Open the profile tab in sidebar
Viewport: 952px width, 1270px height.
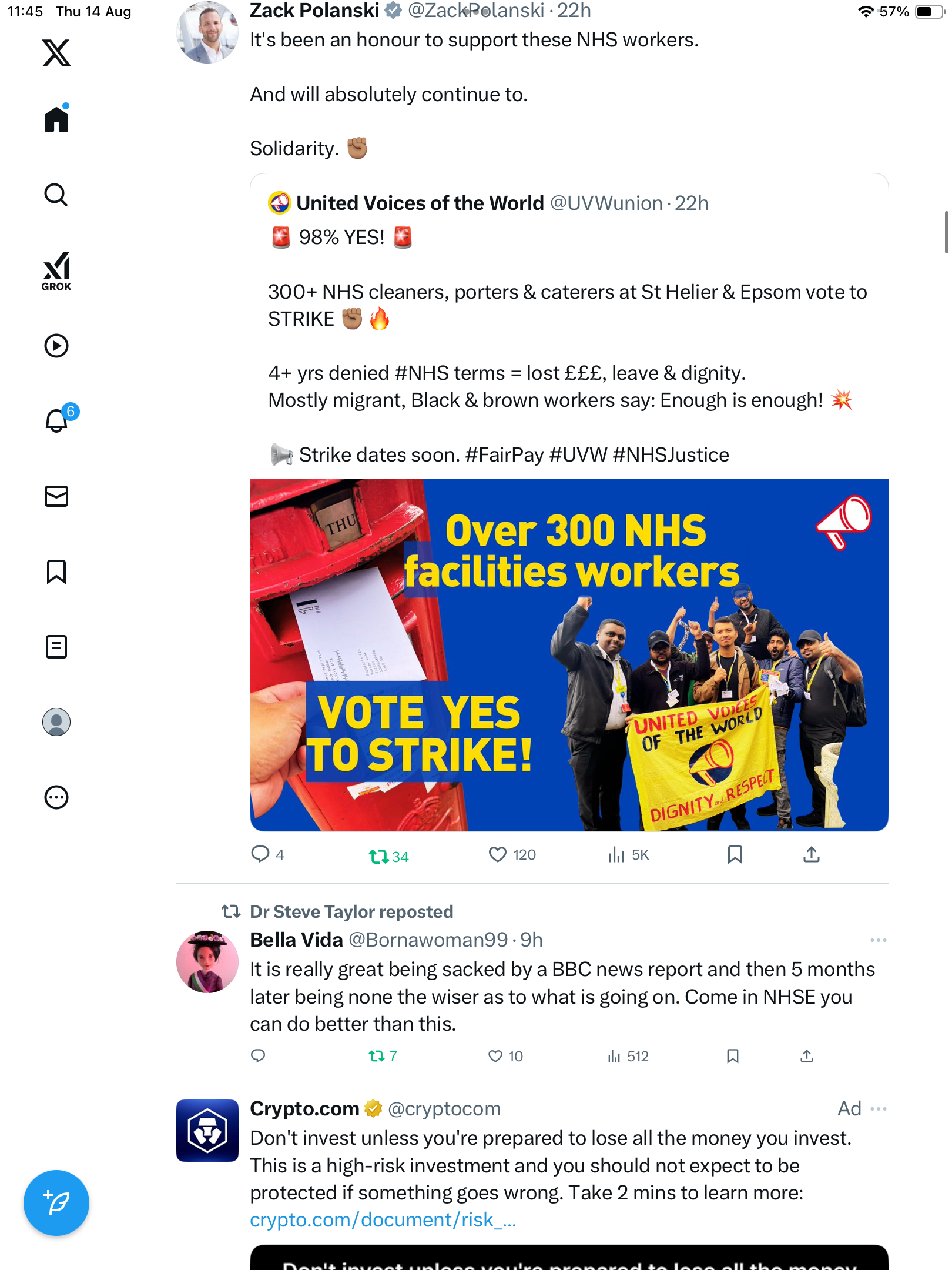click(x=56, y=722)
